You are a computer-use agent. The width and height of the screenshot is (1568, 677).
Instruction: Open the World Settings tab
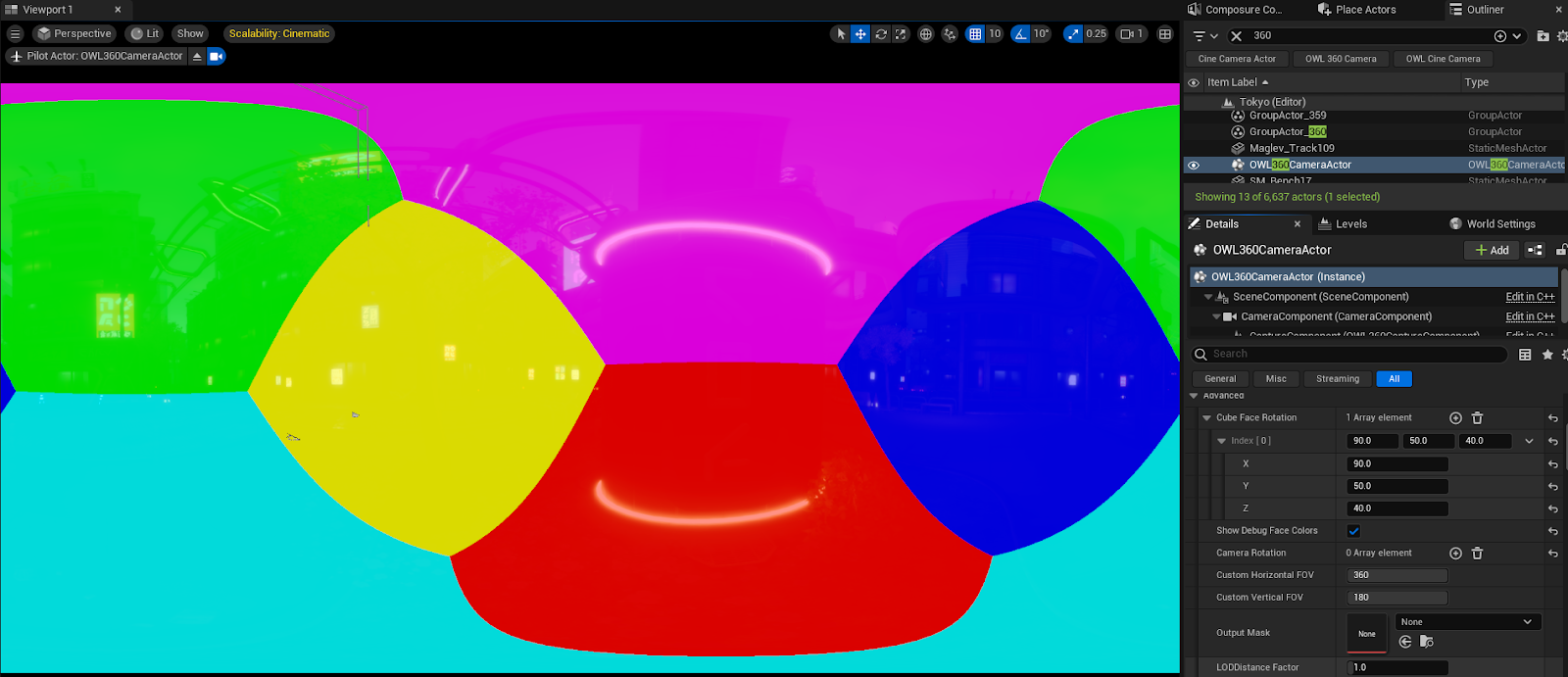tap(1499, 224)
